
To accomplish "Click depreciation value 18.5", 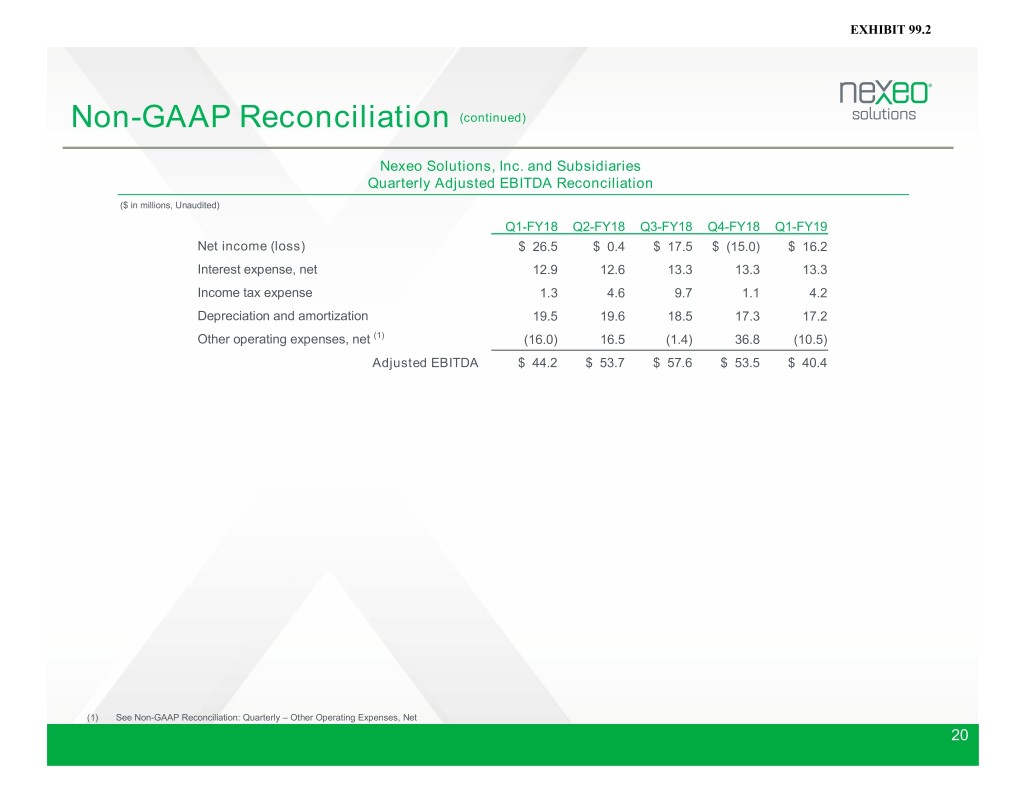I will coord(680,316).
